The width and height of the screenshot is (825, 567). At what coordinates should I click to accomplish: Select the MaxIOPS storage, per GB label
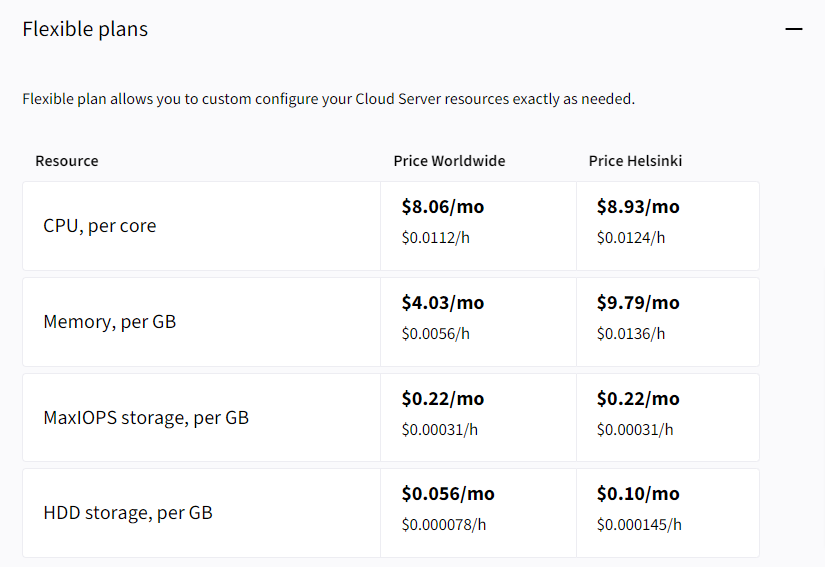pyautogui.click(x=146, y=418)
